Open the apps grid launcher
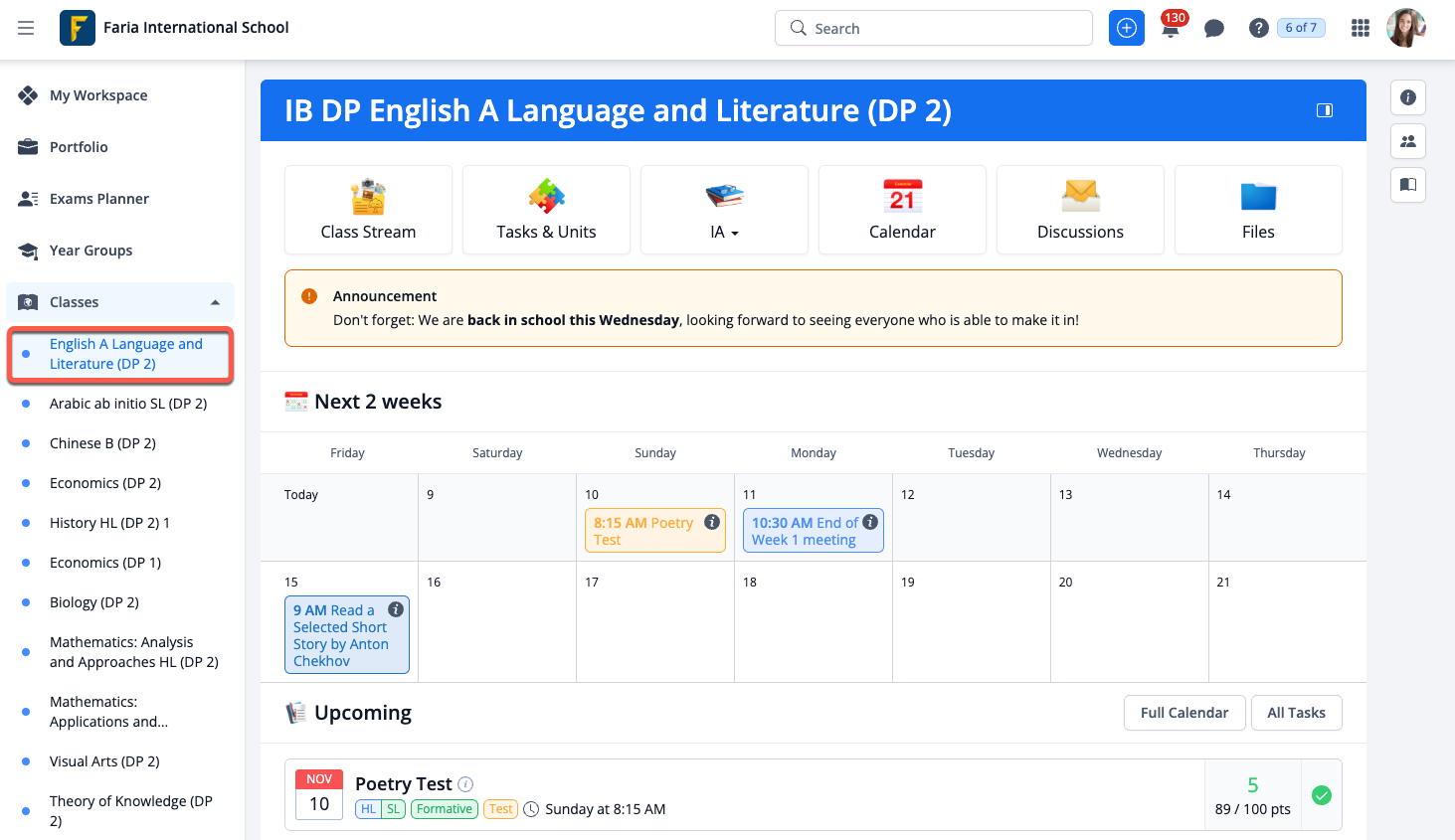Screen dimensions: 1455x840 pyautogui.click(x=1360, y=28)
